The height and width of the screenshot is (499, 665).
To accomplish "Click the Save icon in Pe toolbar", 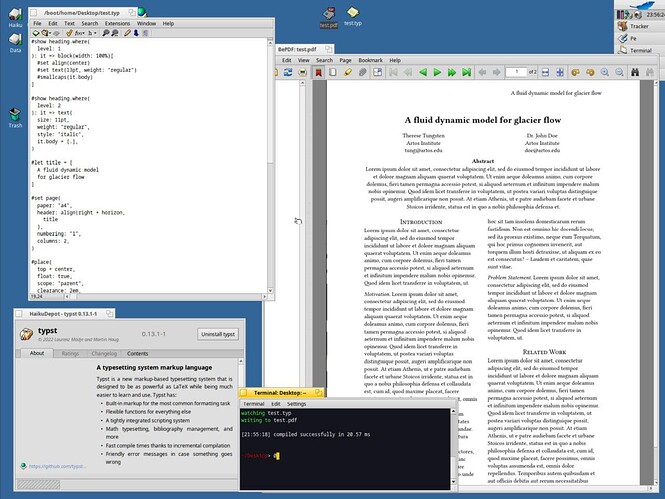I will pos(56,33).
